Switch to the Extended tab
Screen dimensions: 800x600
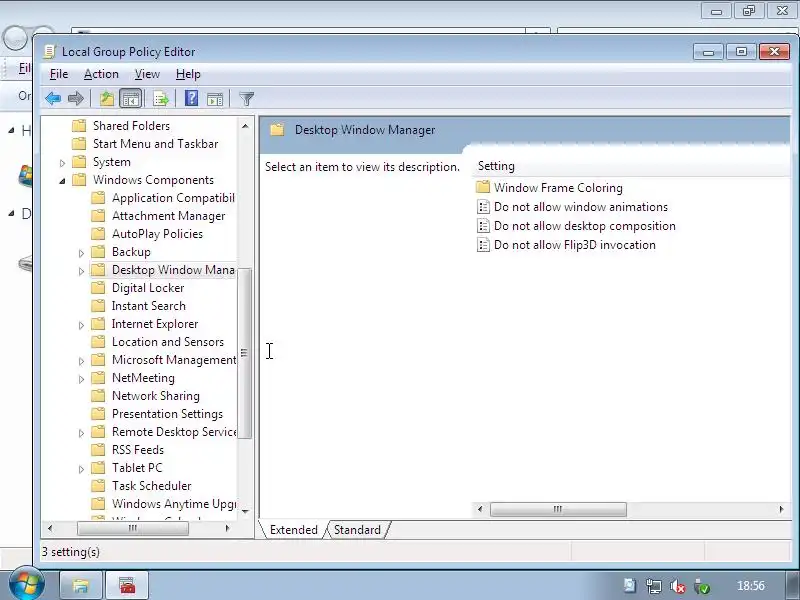tap(293, 530)
